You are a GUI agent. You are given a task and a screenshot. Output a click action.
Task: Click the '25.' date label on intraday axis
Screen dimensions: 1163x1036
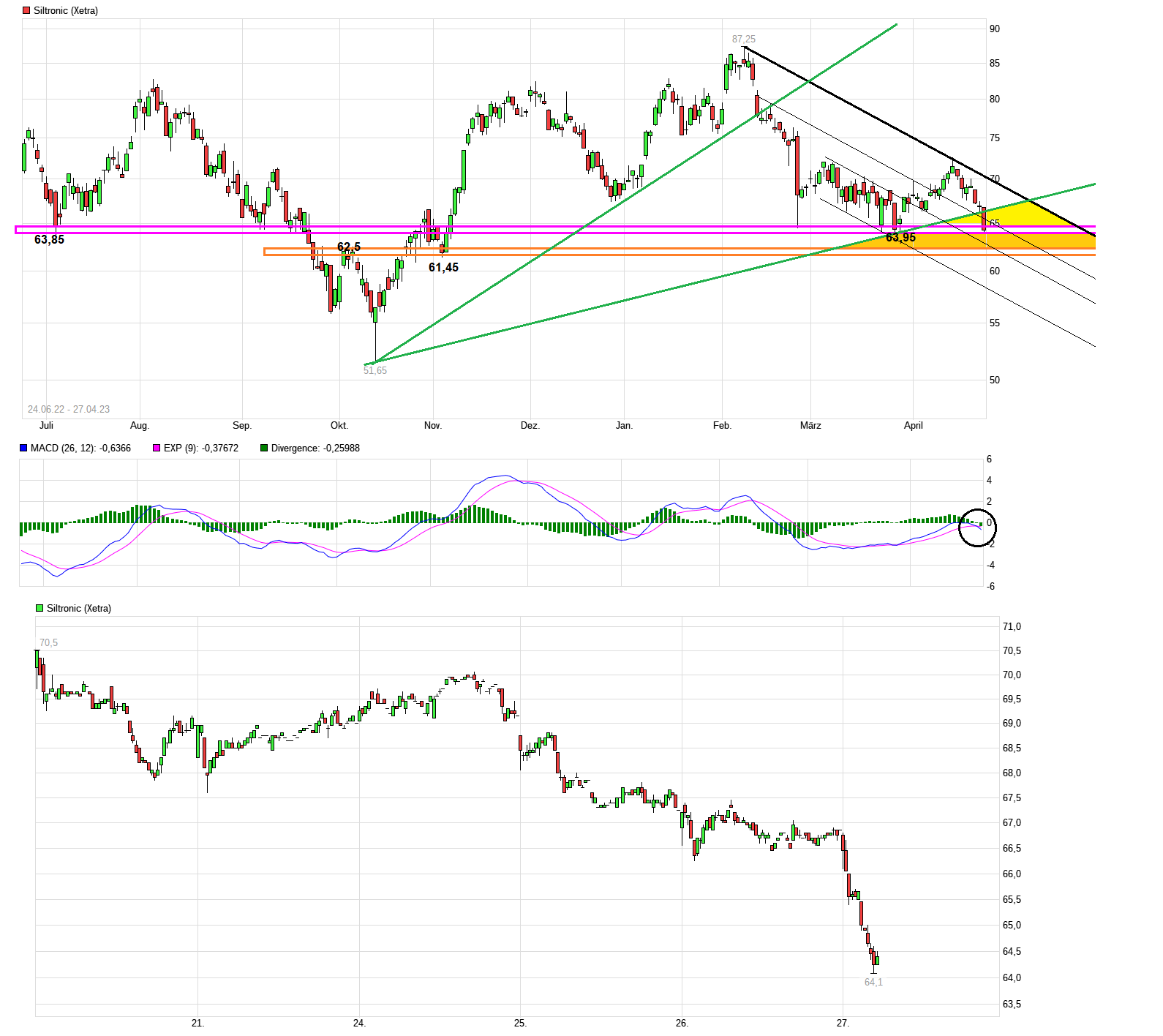point(520,1023)
